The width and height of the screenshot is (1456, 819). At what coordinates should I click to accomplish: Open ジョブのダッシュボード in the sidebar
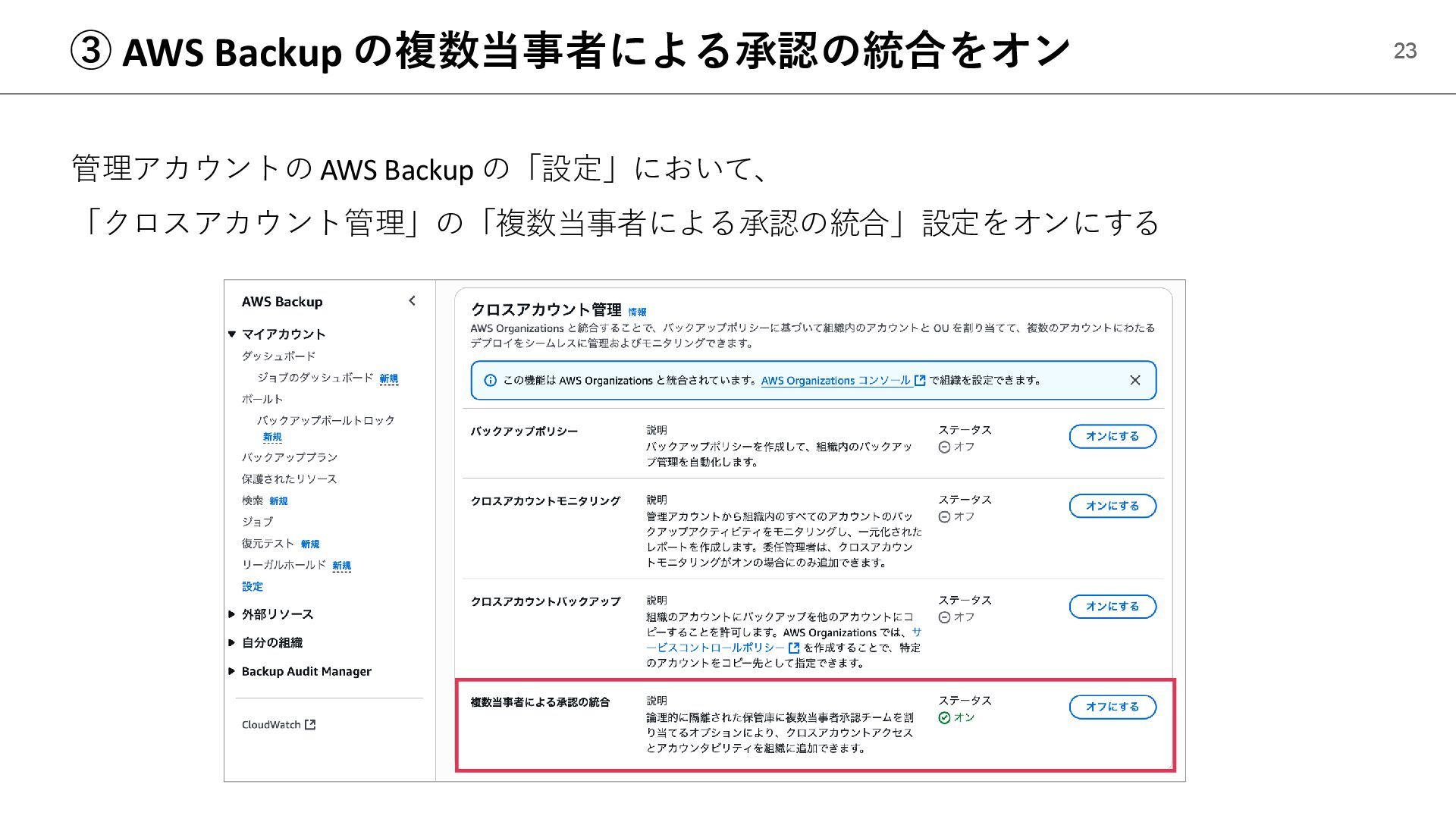click(315, 378)
